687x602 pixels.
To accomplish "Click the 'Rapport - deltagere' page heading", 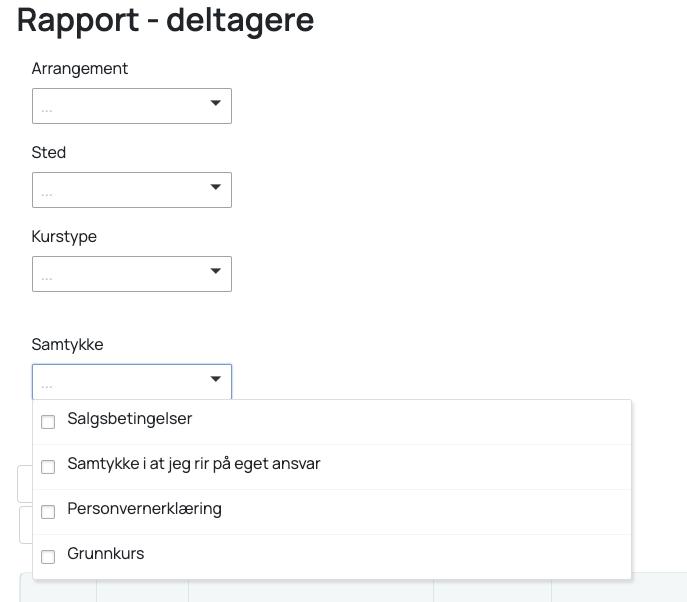I will tap(165, 20).
